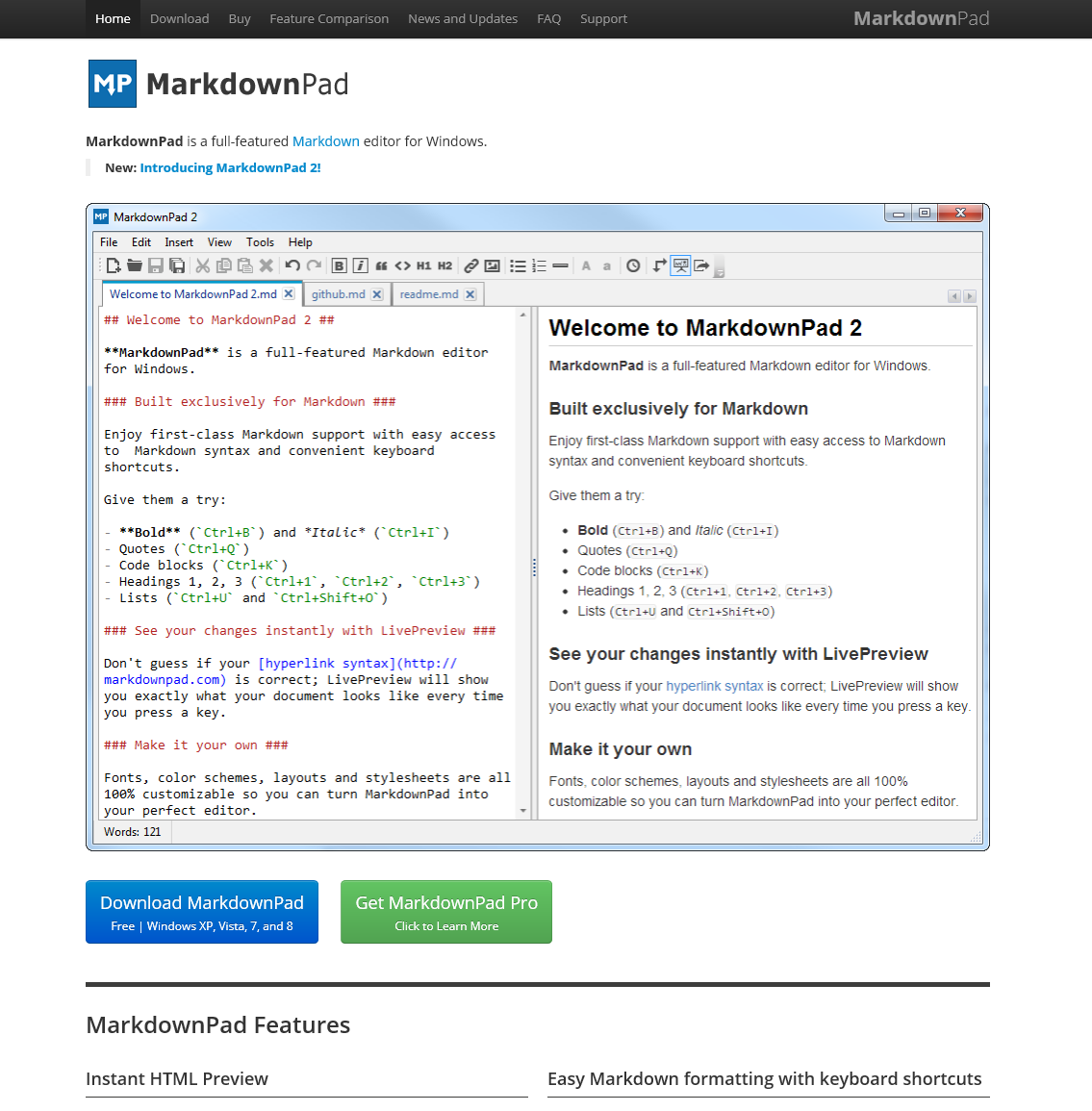
Task: Click the Save All icon
Action: coord(177,265)
